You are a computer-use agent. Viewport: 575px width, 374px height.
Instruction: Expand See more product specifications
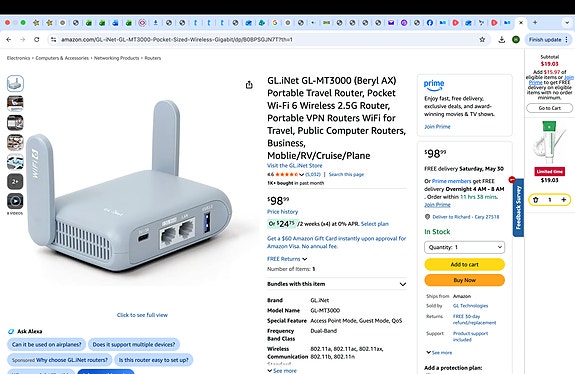click(282, 371)
